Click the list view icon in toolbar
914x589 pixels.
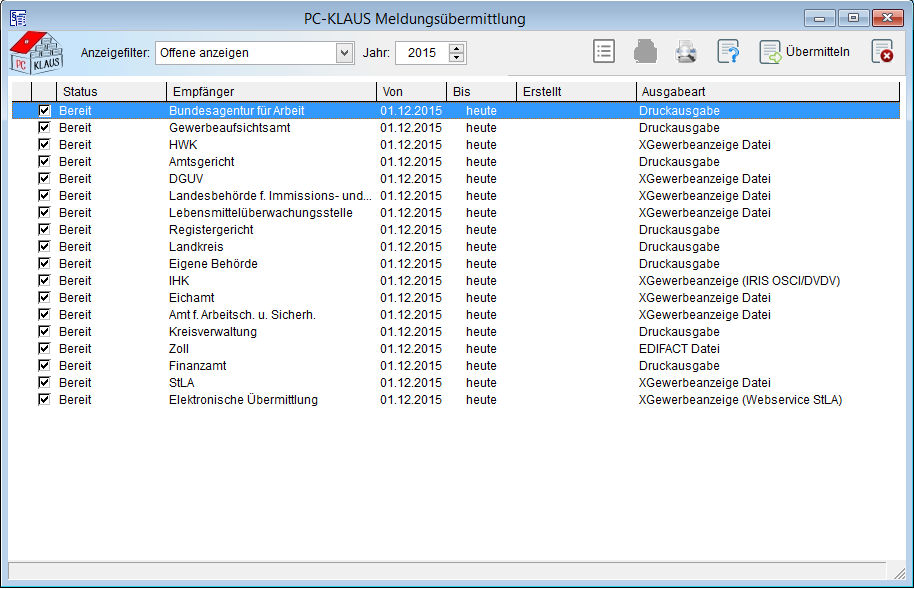[603, 52]
